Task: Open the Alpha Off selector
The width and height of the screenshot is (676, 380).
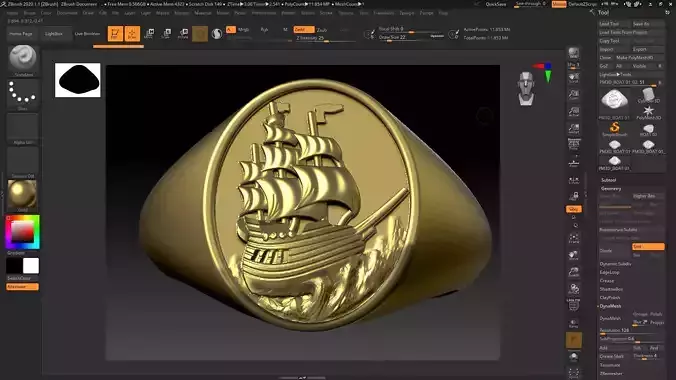Action: [23, 129]
